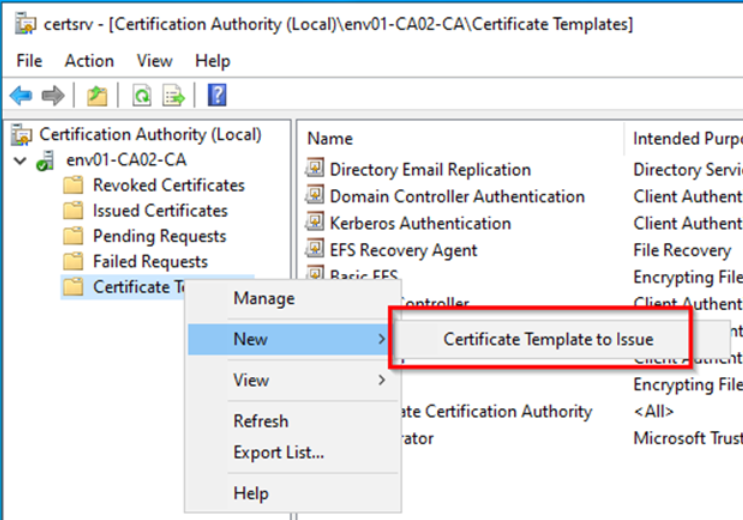Click the Export List toolbar icon
The width and height of the screenshot is (743, 520).
tap(173, 96)
